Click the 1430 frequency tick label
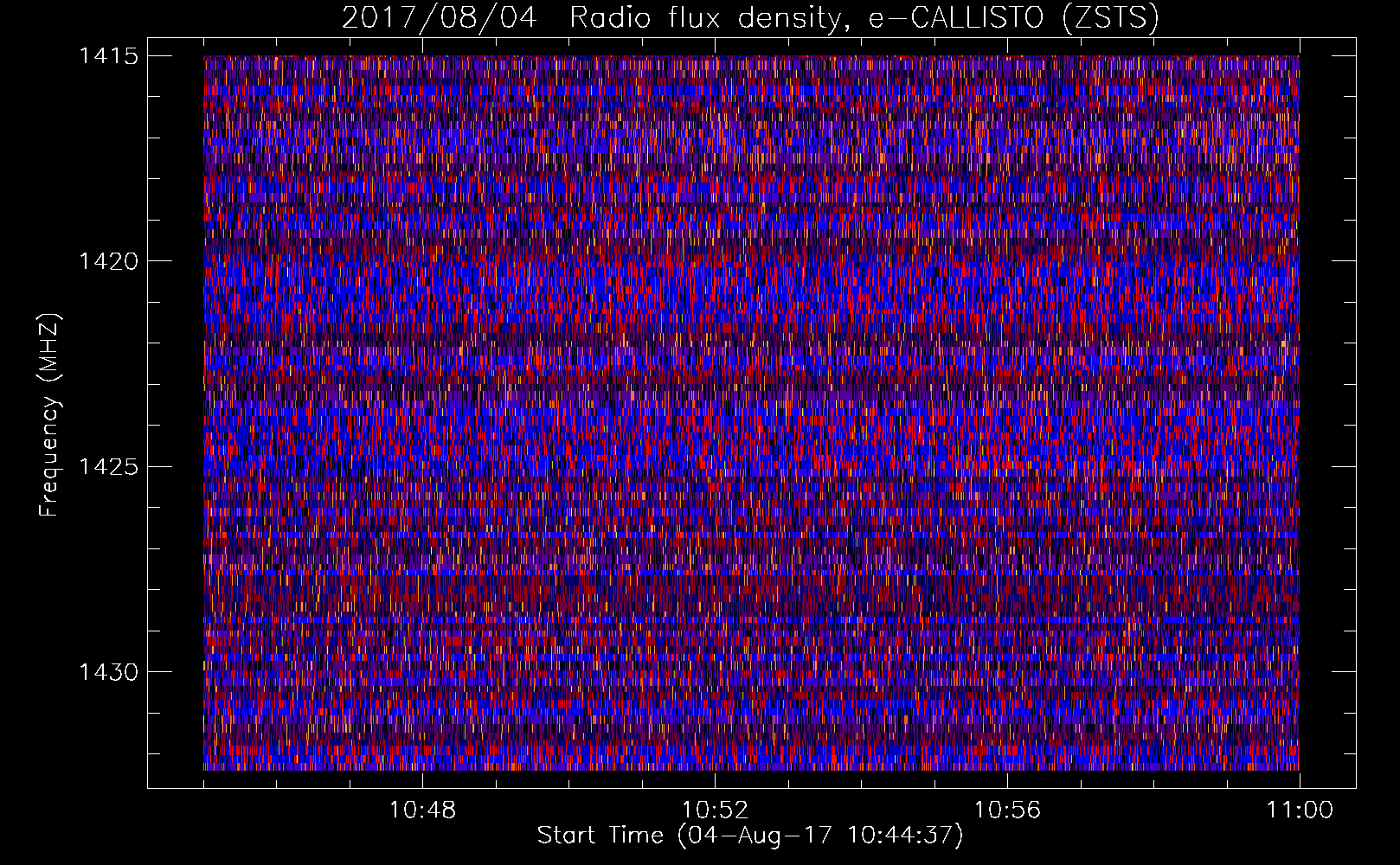Image resolution: width=1400 pixels, height=865 pixels. 109,672
